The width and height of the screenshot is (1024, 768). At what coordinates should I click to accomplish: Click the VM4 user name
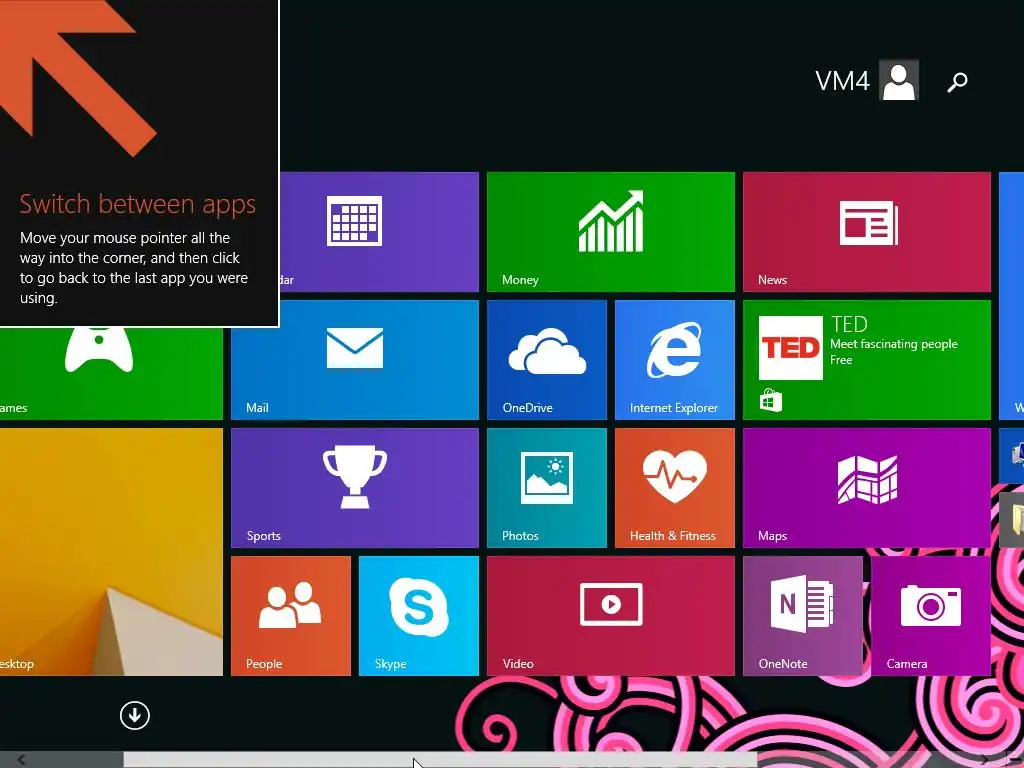point(842,81)
